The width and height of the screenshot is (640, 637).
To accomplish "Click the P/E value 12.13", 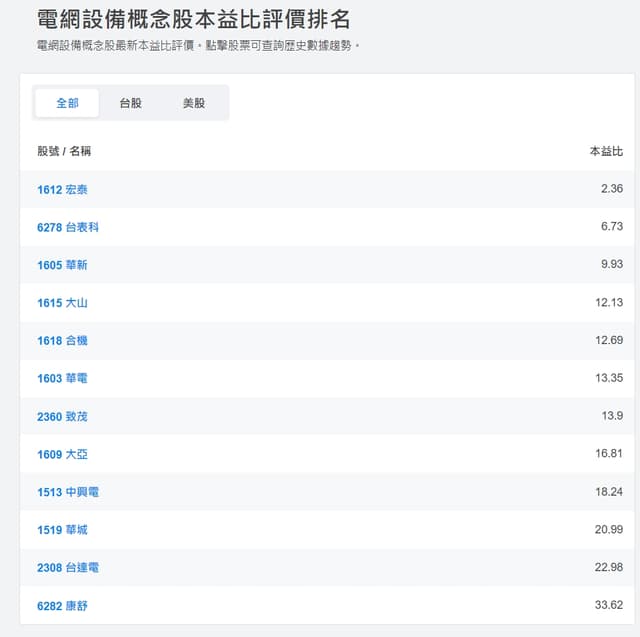I will point(609,302).
